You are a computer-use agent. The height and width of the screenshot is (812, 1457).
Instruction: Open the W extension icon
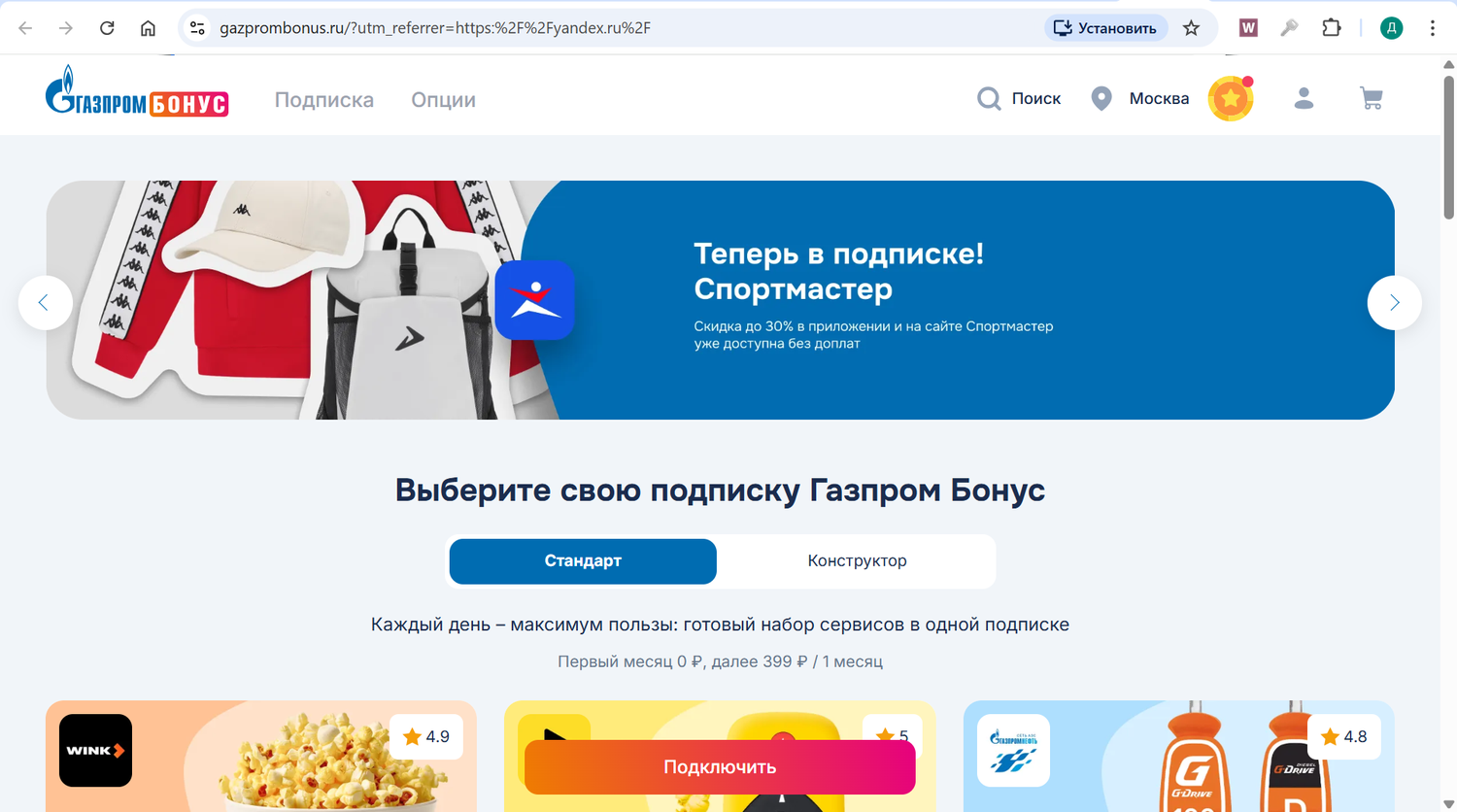click(x=1248, y=28)
